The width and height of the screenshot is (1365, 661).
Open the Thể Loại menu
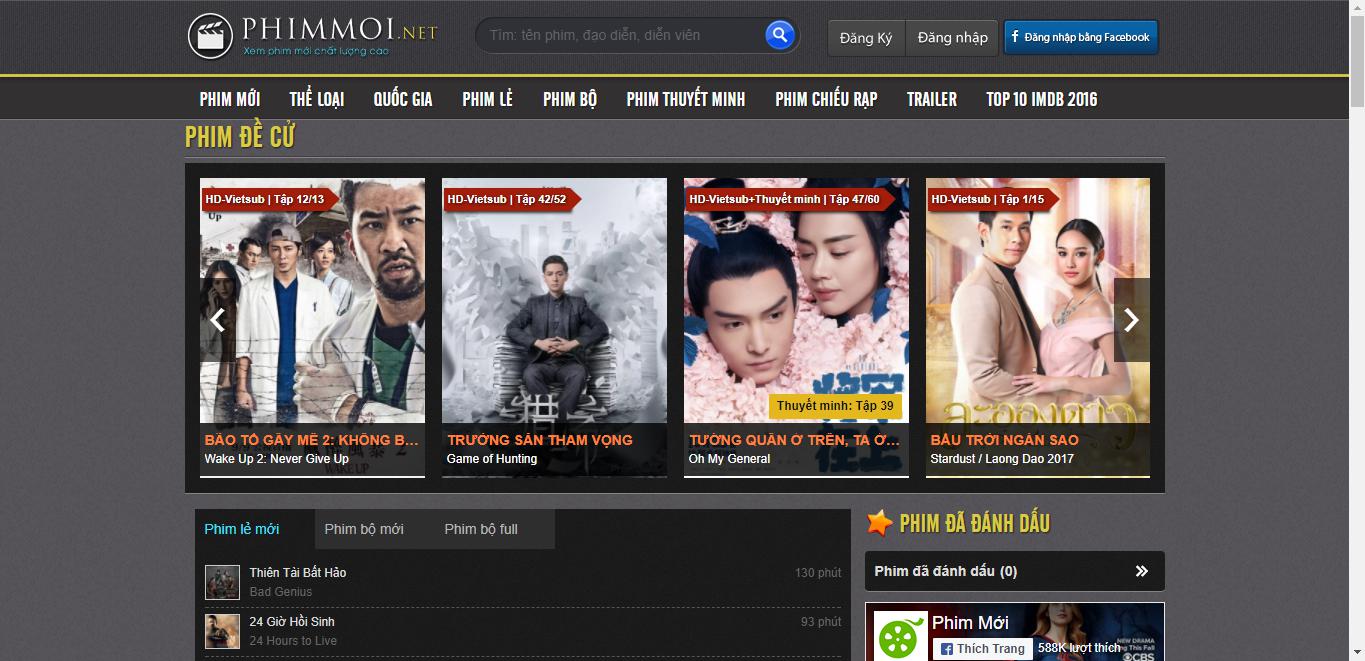click(317, 99)
